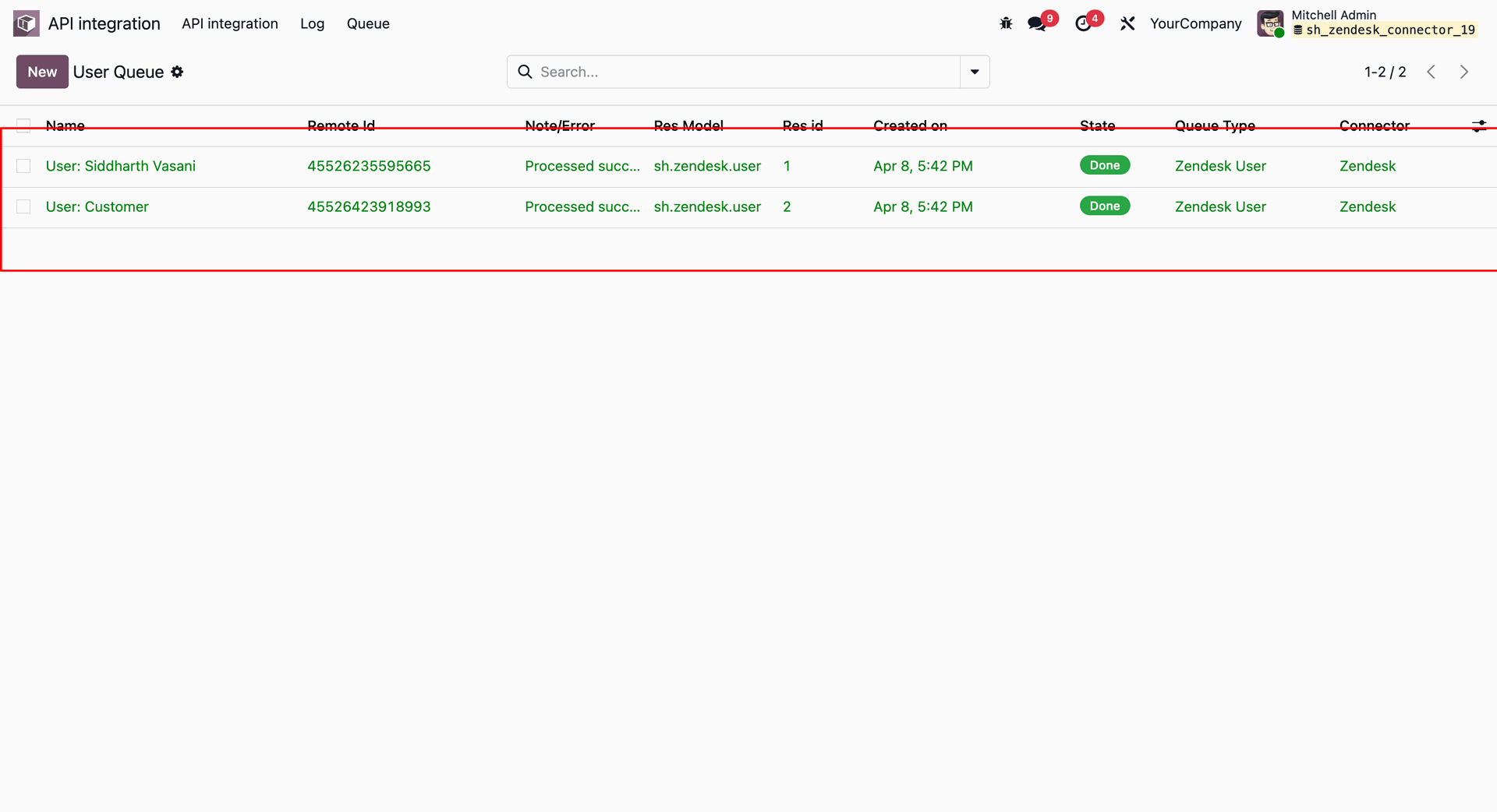Expand the search filter options dropdown
1497x812 pixels.
click(975, 72)
